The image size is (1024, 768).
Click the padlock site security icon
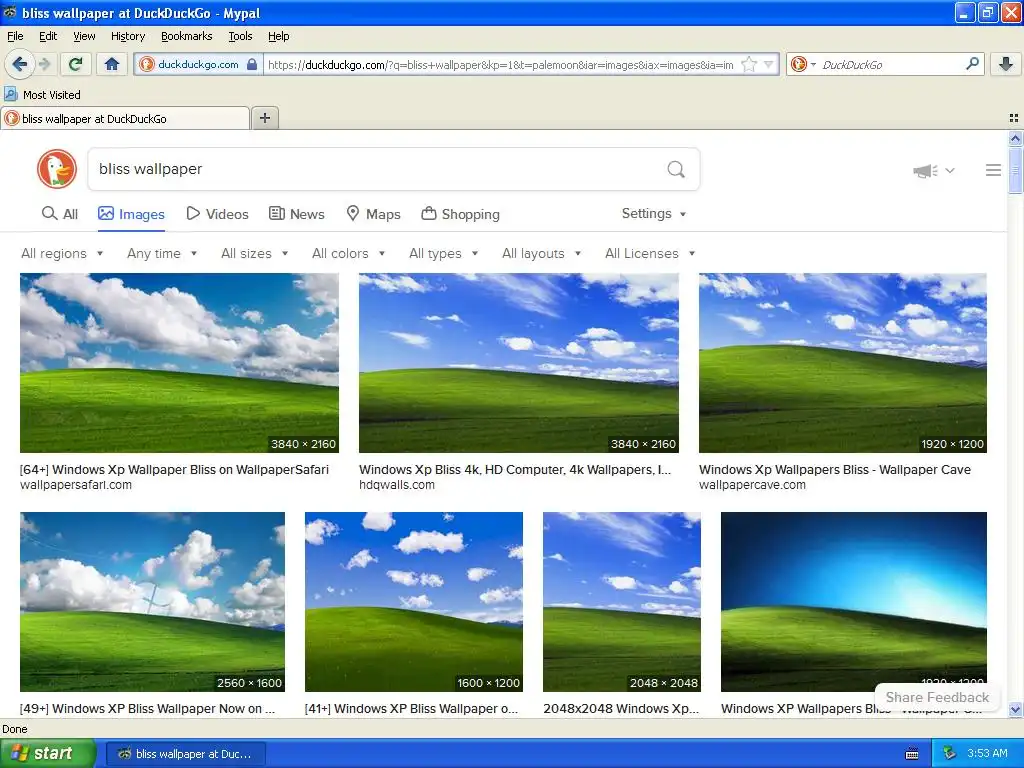[x=252, y=64]
